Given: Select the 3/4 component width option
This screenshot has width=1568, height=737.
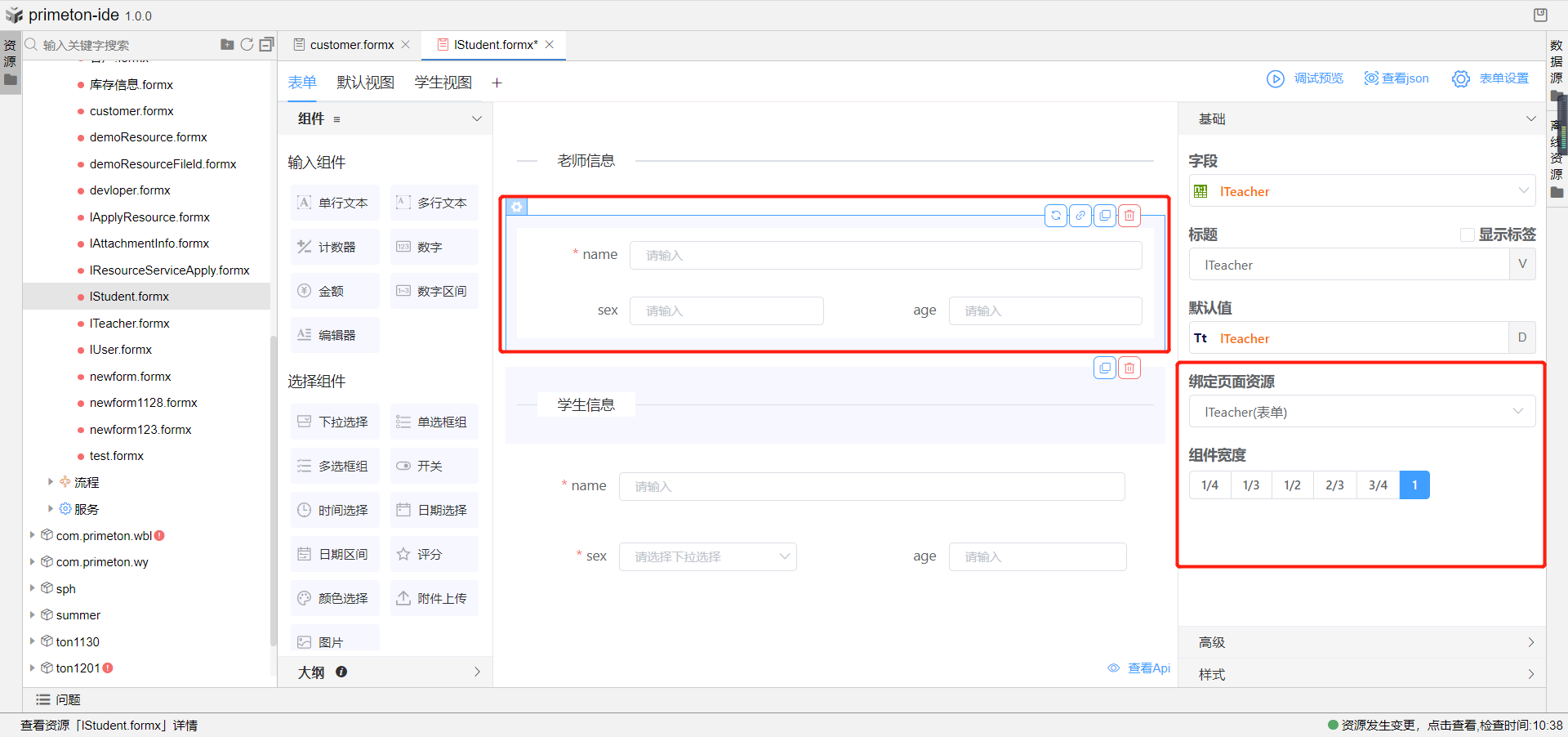Looking at the screenshot, I should pos(1378,485).
